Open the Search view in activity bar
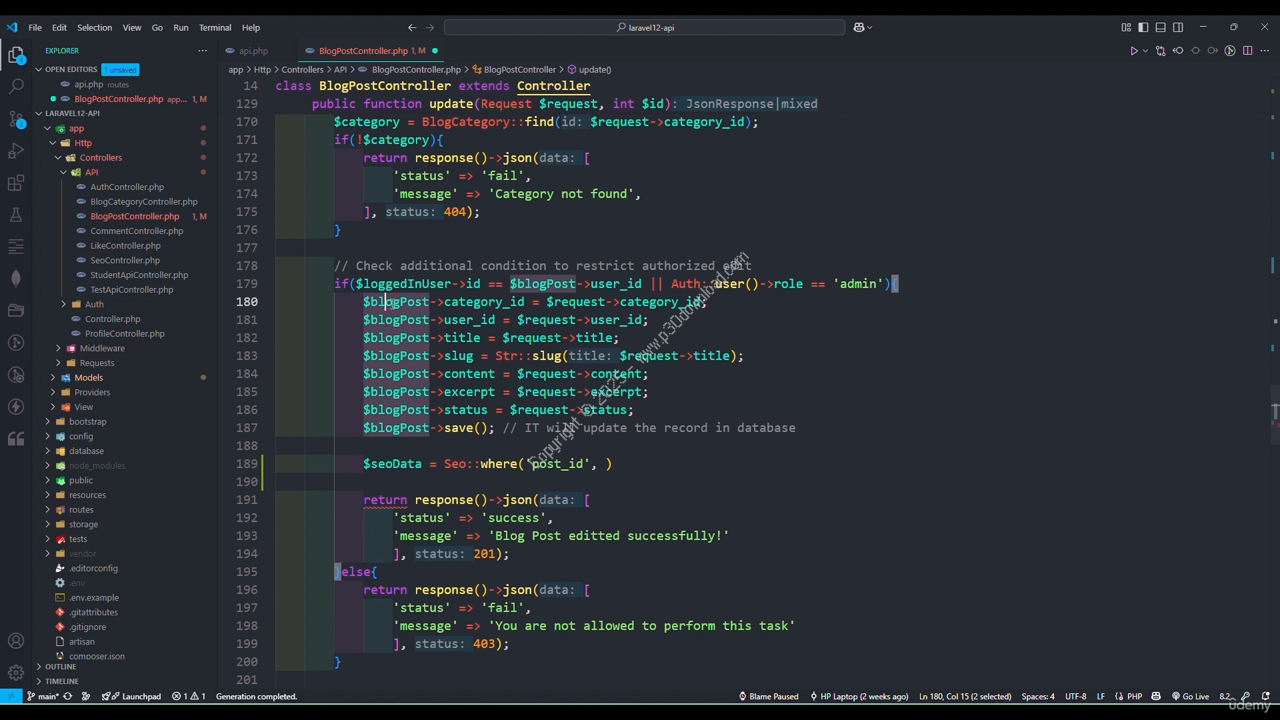 (x=16, y=88)
